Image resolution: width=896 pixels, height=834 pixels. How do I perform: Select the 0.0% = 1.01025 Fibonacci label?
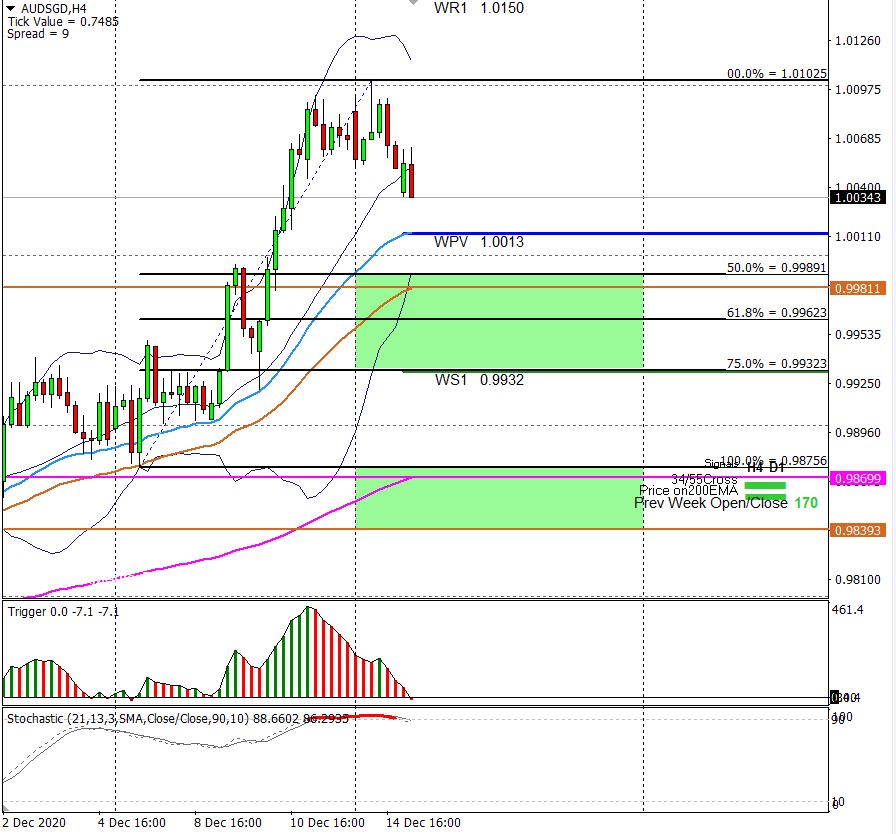(x=776, y=74)
